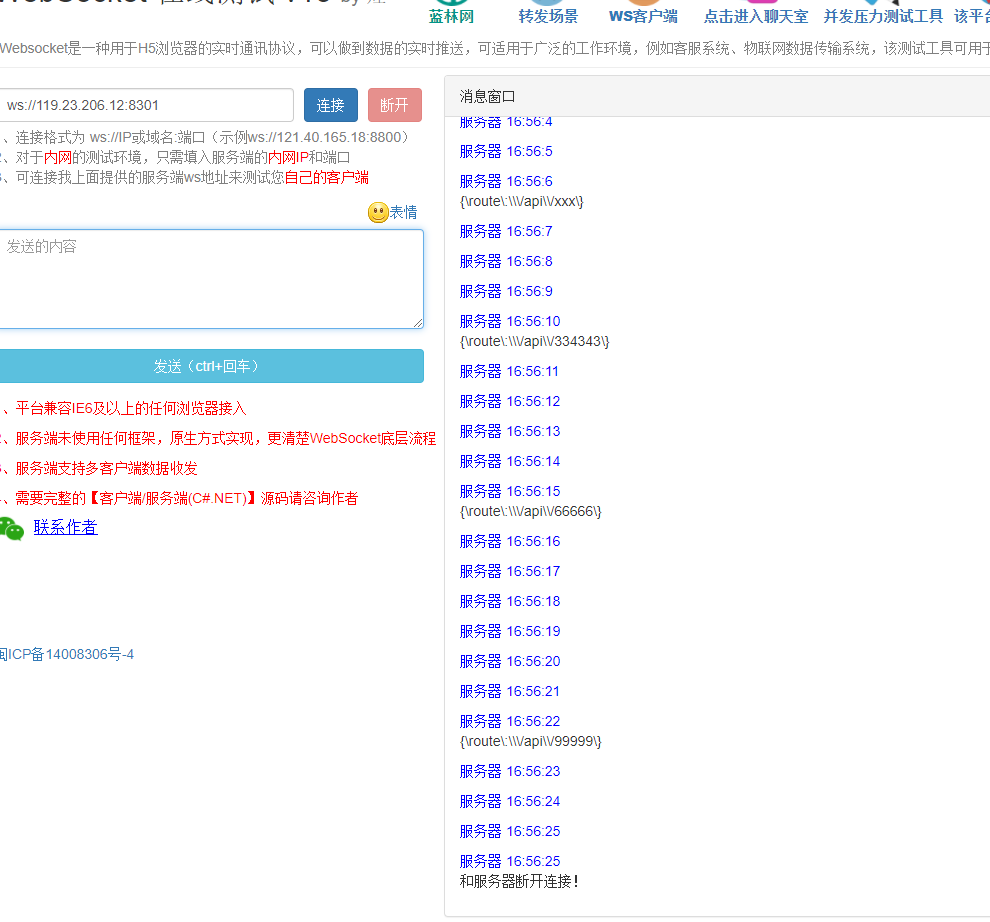The height and width of the screenshot is (922, 990).
Task: Click the 服务器 16:56:13 entry
Action: tap(510, 431)
